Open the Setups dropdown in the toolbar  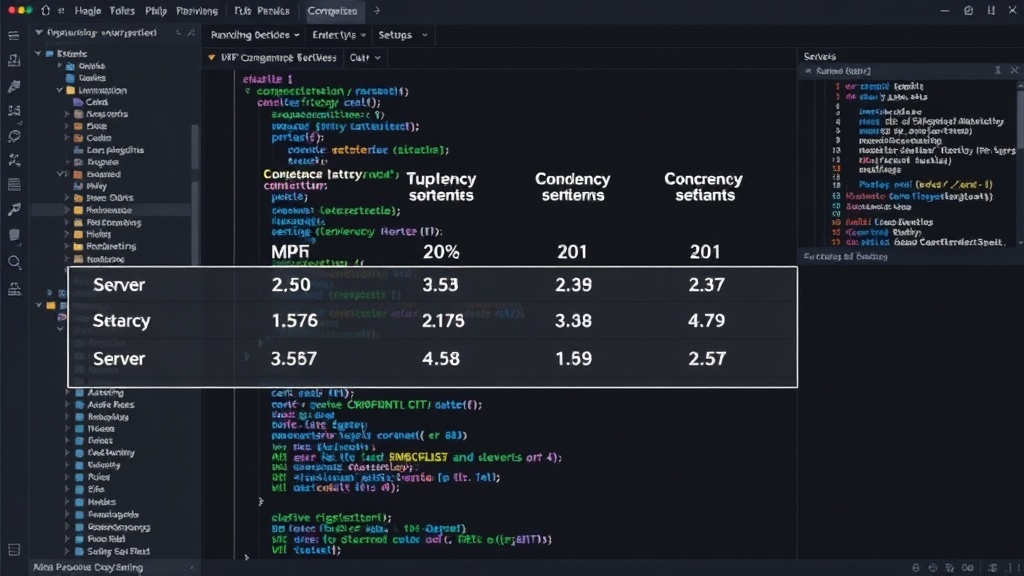pyautogui.click(x=403, y=35)
